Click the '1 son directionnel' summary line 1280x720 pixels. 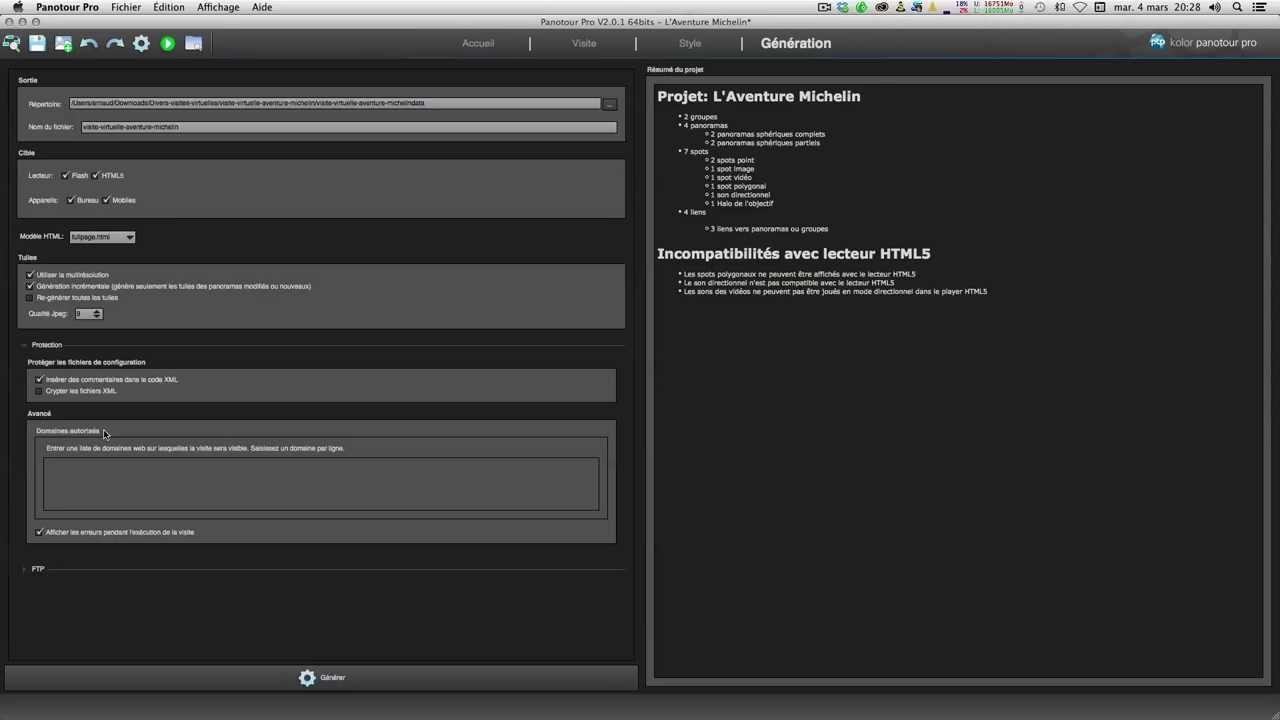click(740, 195)
